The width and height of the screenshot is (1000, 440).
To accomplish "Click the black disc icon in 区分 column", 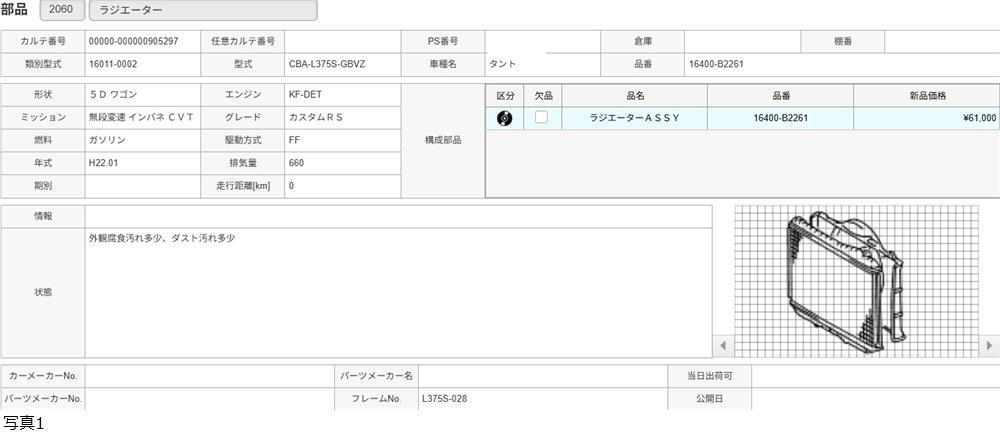I will (505, 118).
